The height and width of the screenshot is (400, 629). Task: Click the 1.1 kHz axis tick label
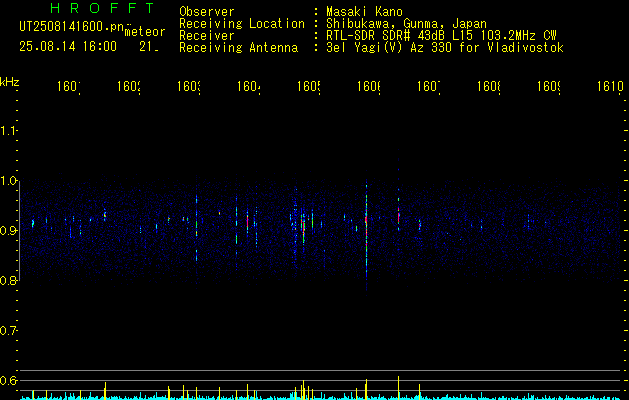click(x=8, y=130)
